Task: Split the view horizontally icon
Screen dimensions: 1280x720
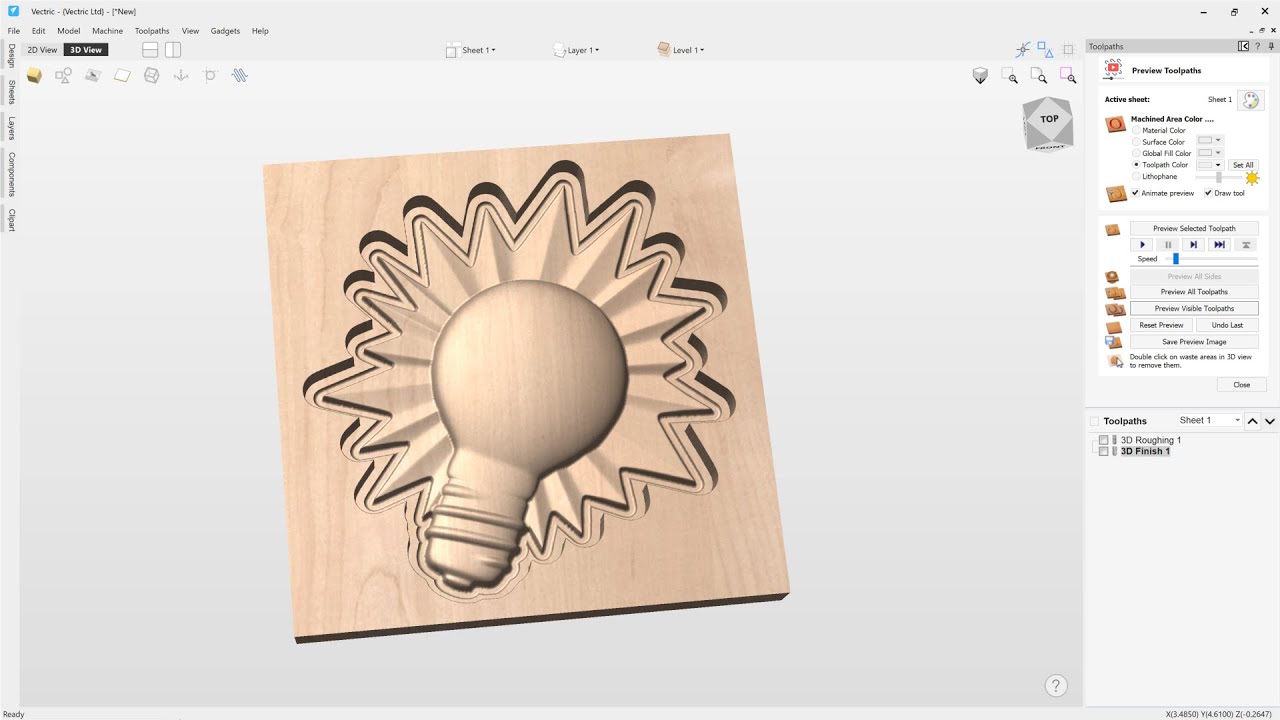Action: [150, 50]
